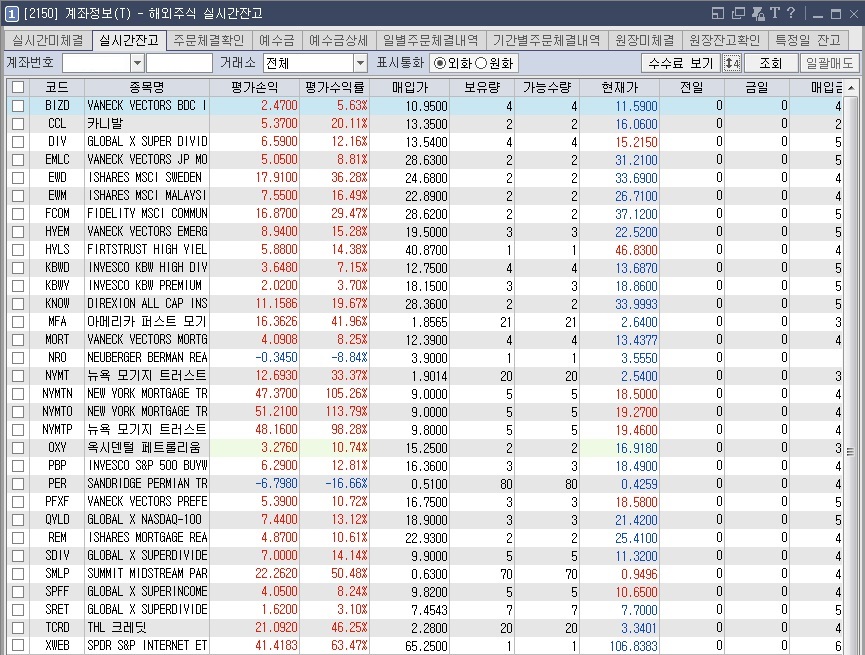Maximize the 계좌정보 window
The image size is (865, 655).
[x=836, y=14]
